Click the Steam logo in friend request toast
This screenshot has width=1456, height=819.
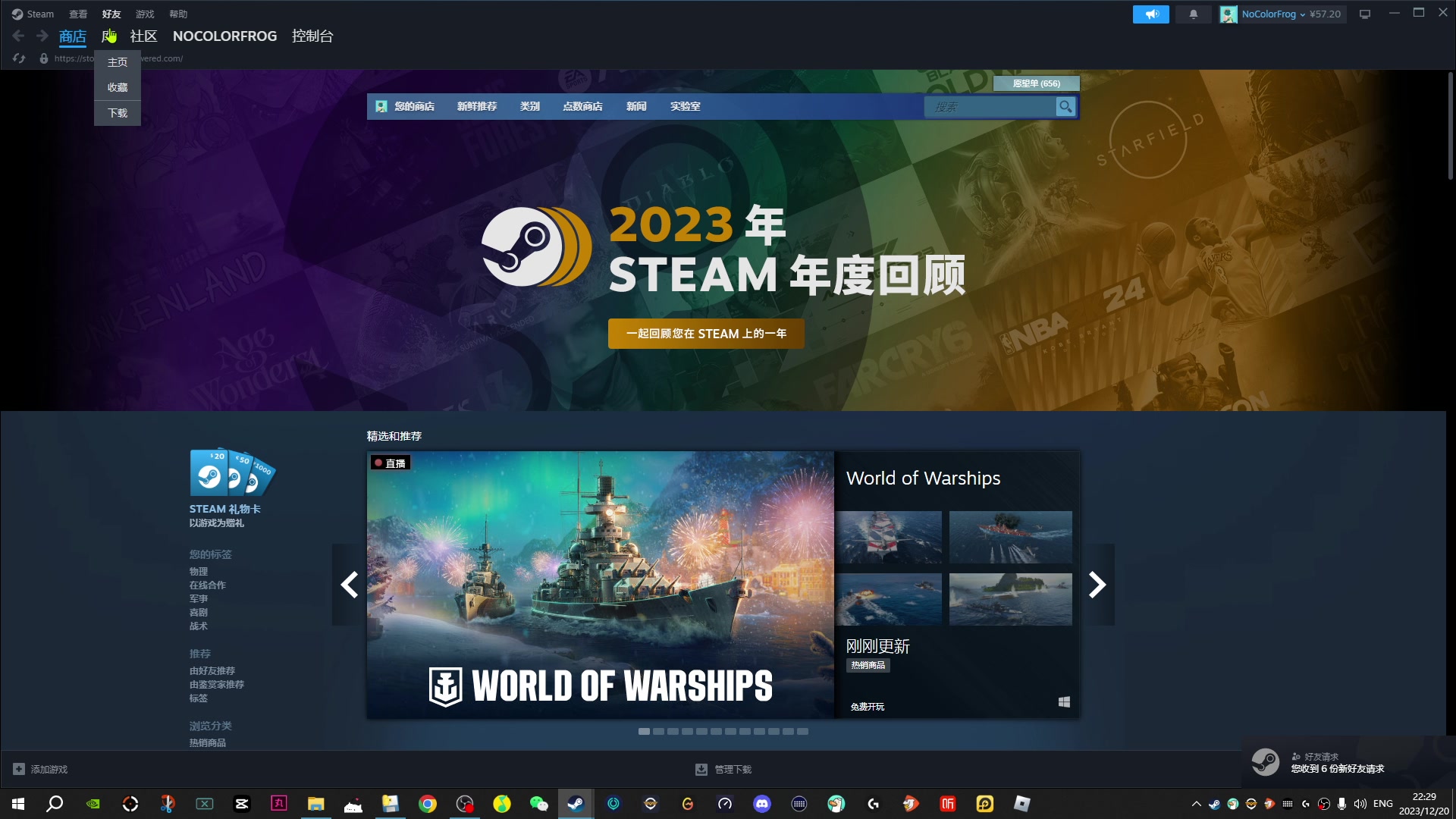tap(1265, 762)
